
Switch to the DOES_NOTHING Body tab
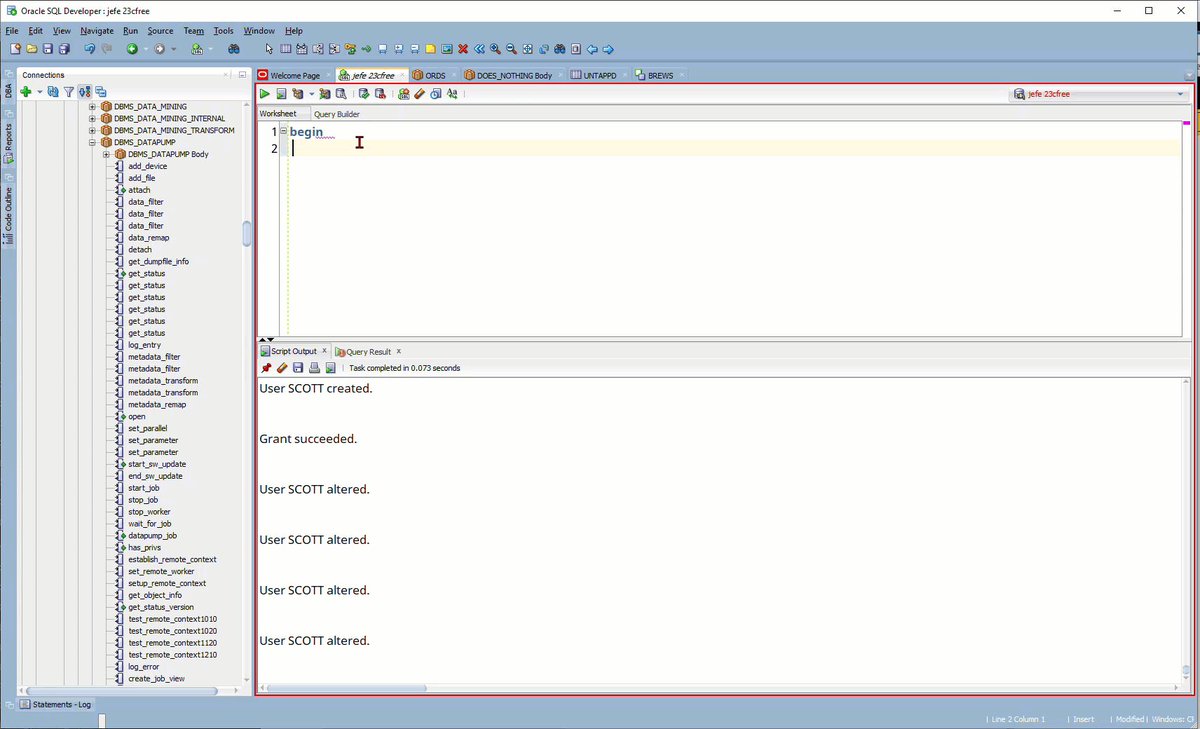click(x=514, y=75)
